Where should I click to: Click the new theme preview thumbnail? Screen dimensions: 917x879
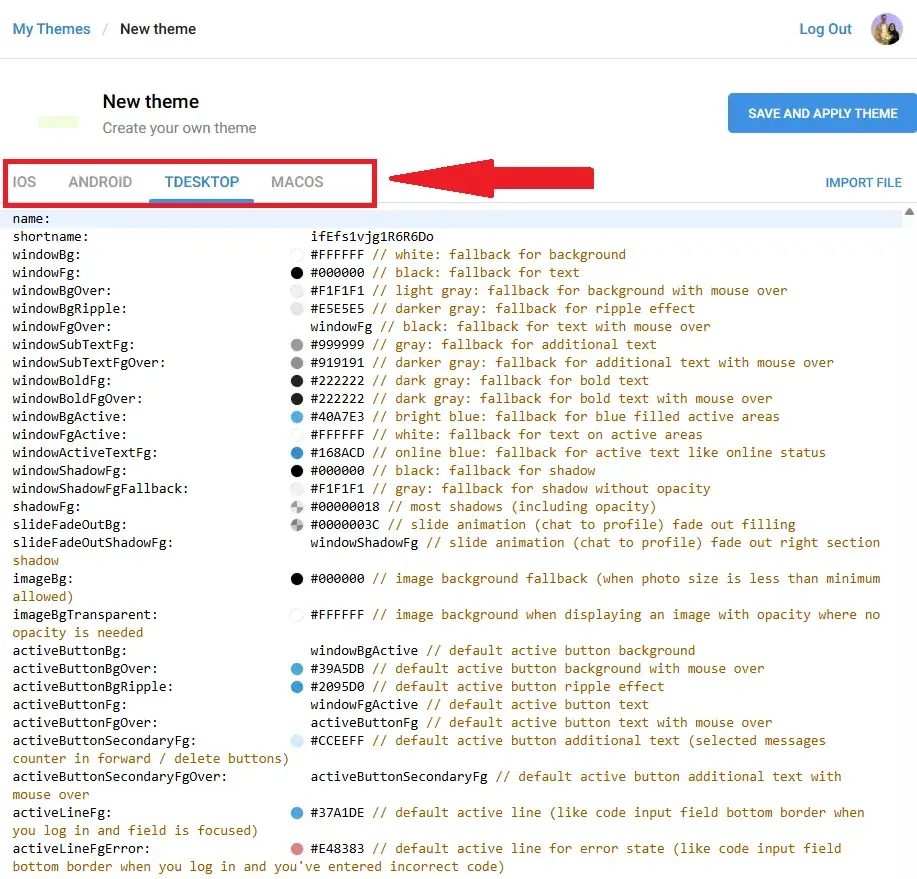click(58, 121)
